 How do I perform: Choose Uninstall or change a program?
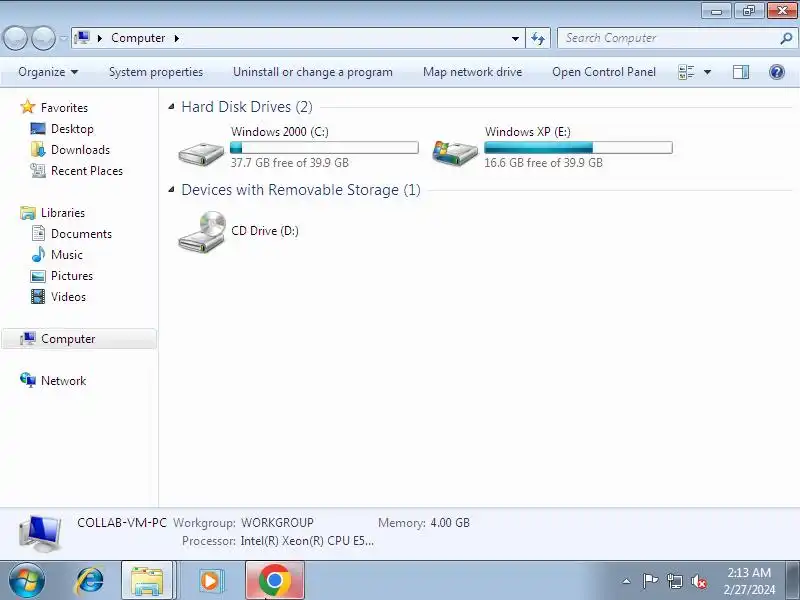313,72
